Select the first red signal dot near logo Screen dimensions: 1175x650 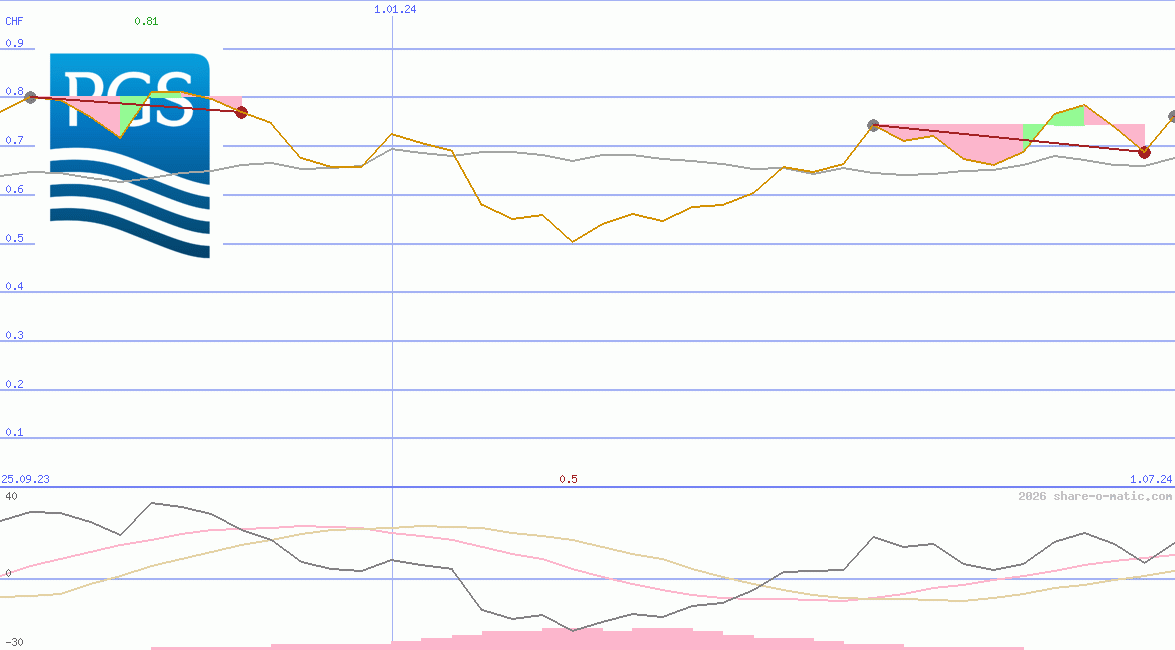(241, 112)
